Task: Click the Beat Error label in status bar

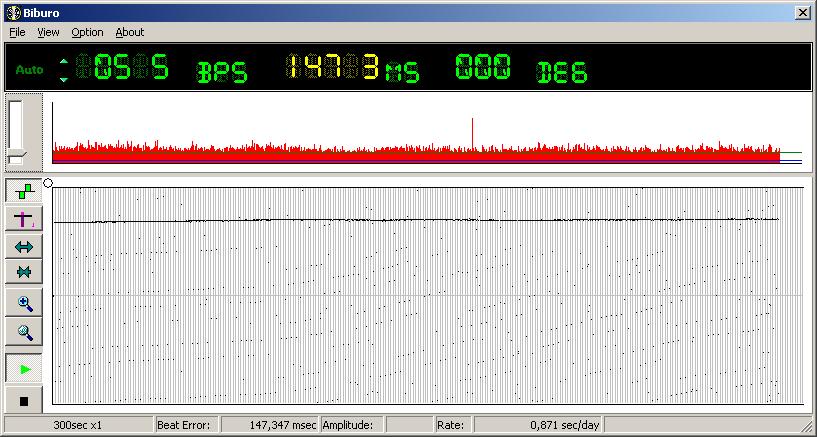Action: pos(183,425)
